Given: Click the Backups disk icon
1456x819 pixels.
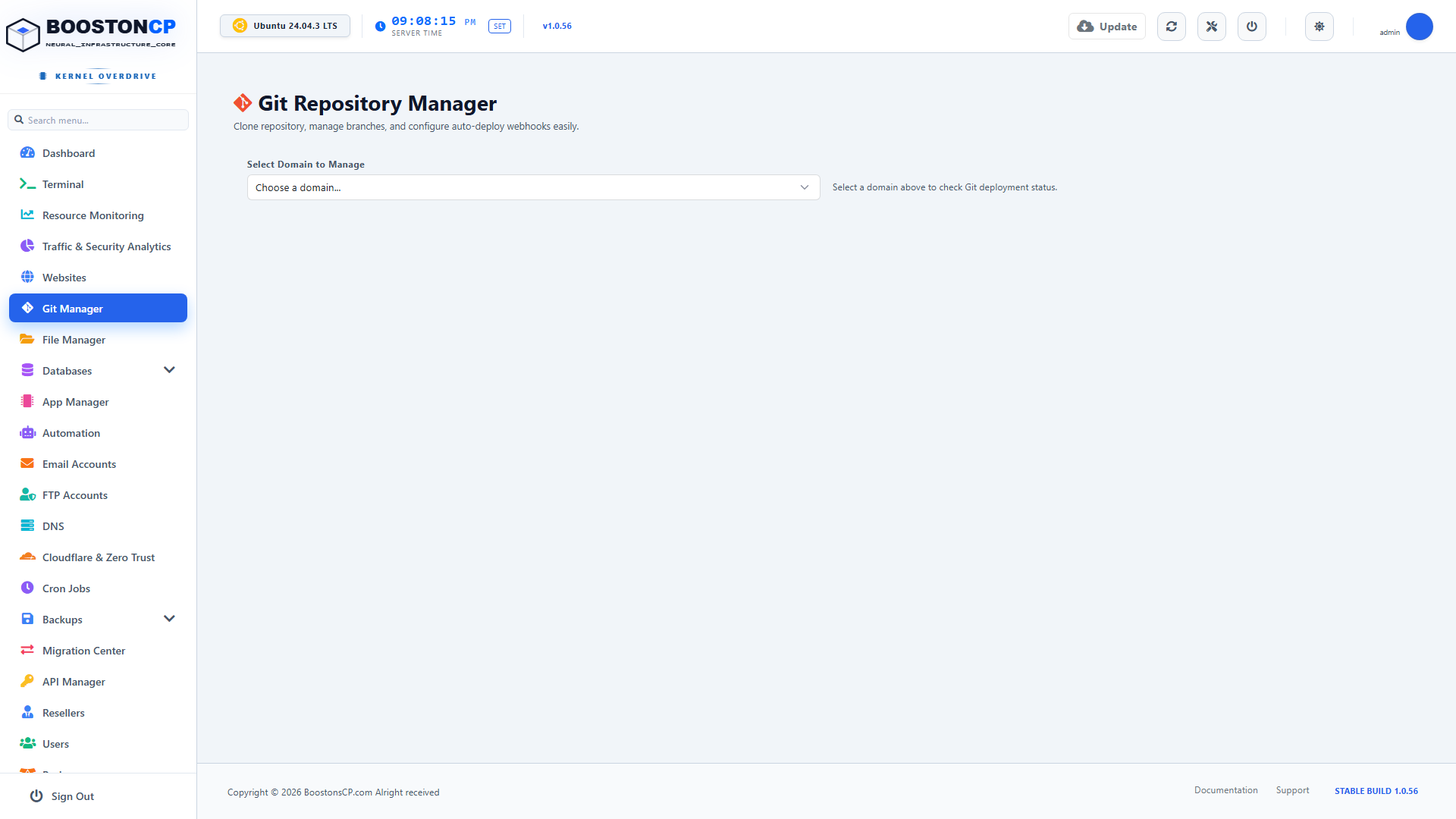Looking at the screenshot, I should [x=27, y=619].
